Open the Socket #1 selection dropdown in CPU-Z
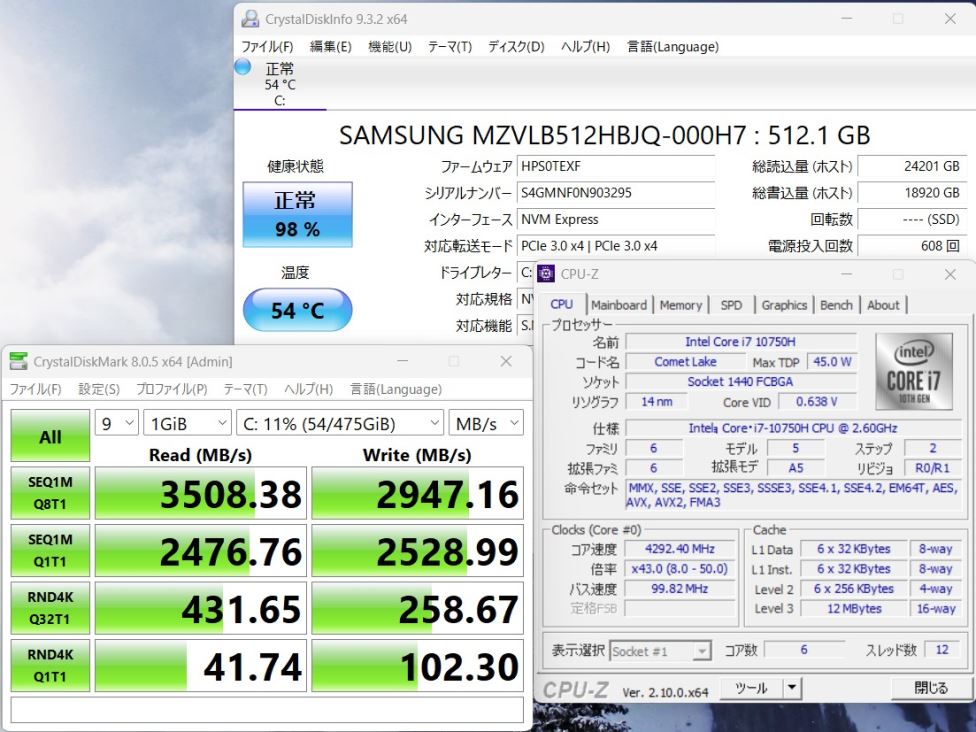This screenshot has width=976, height=732. [660, 651]
